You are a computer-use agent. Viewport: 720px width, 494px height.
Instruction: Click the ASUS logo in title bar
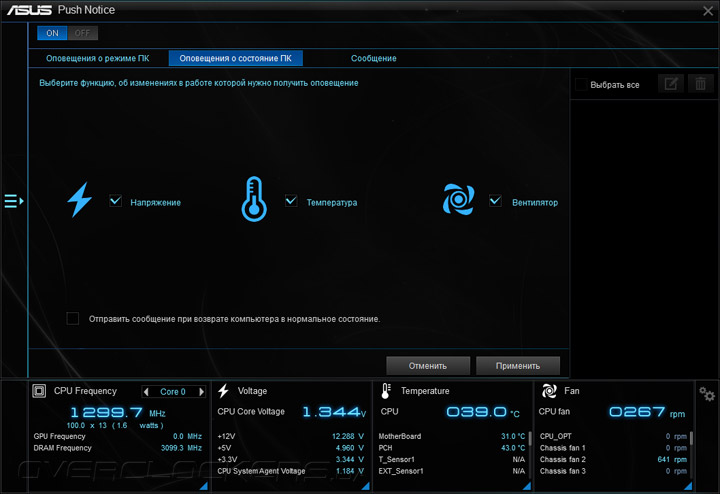point(29,10)
